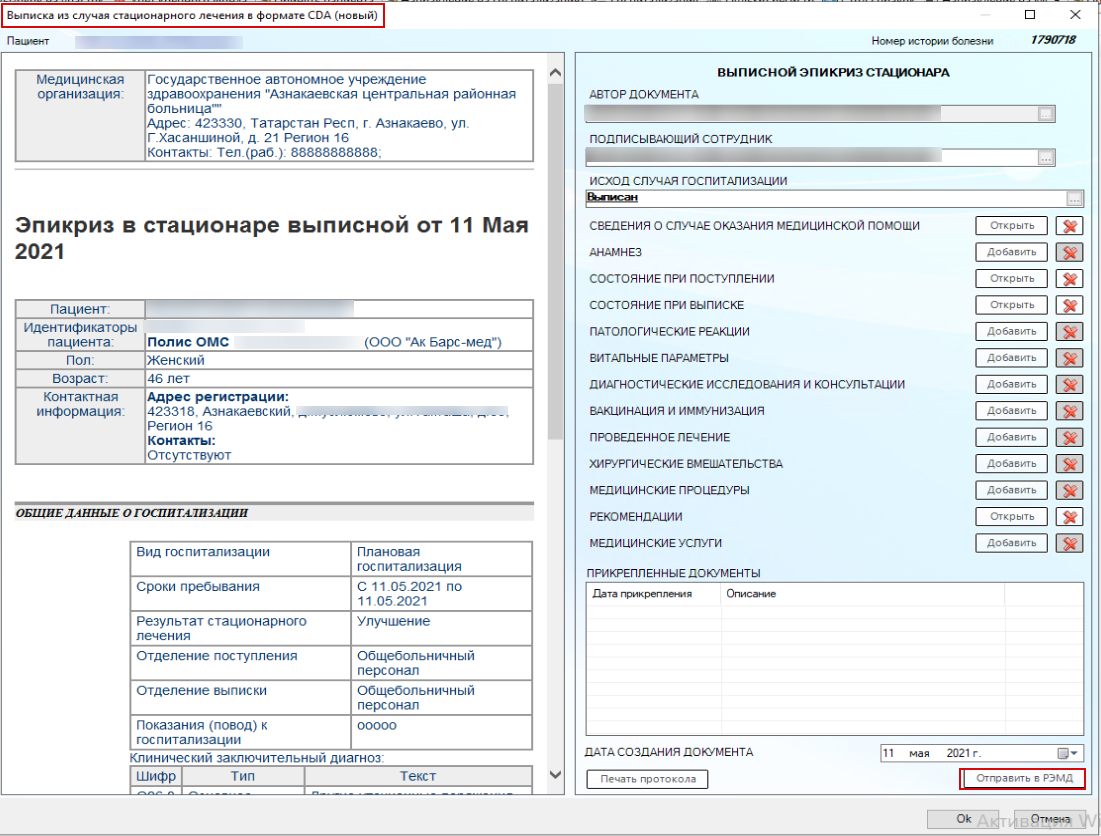Clear the Состояние при выписке section

tap(1069, 305)
